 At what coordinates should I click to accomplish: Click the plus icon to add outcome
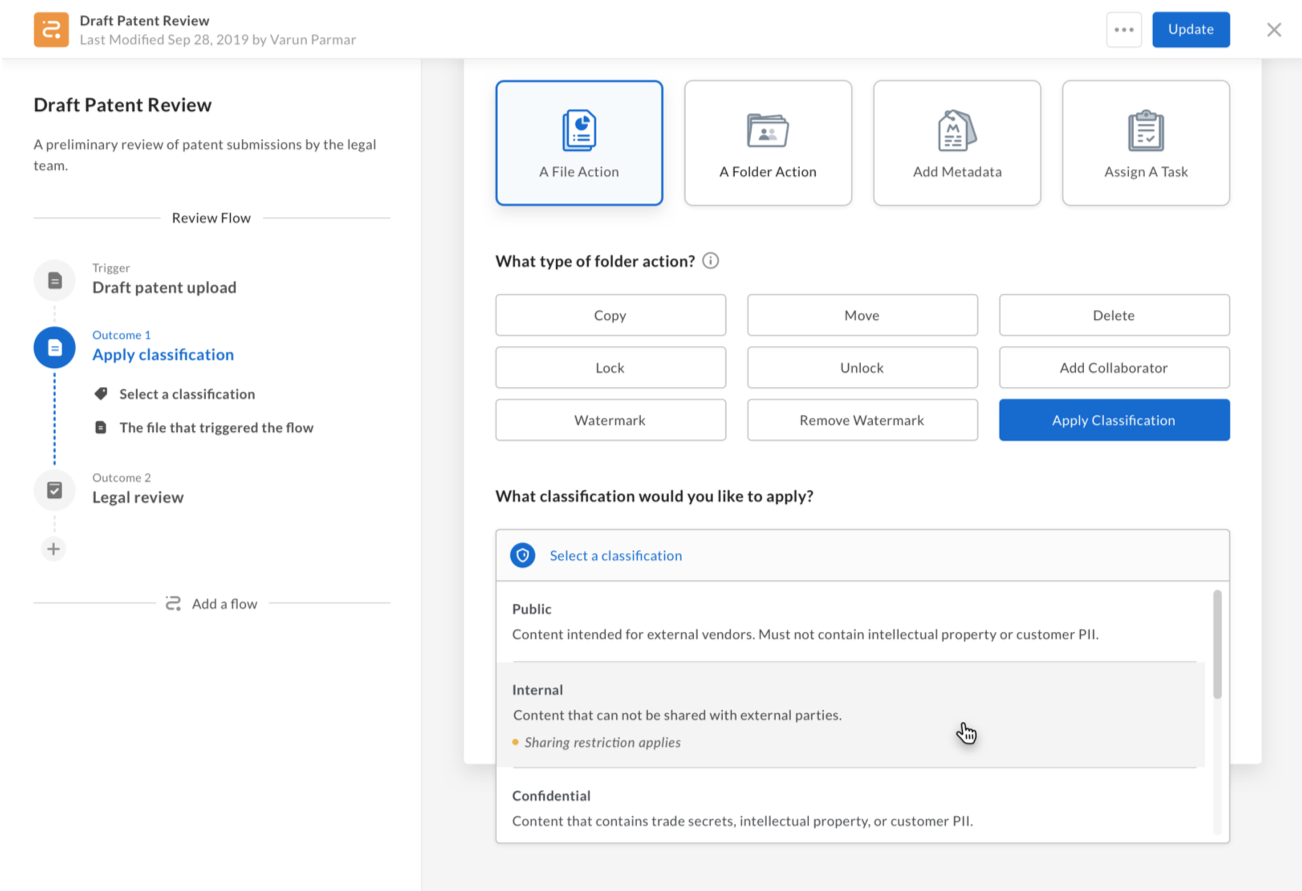(54, 549)
